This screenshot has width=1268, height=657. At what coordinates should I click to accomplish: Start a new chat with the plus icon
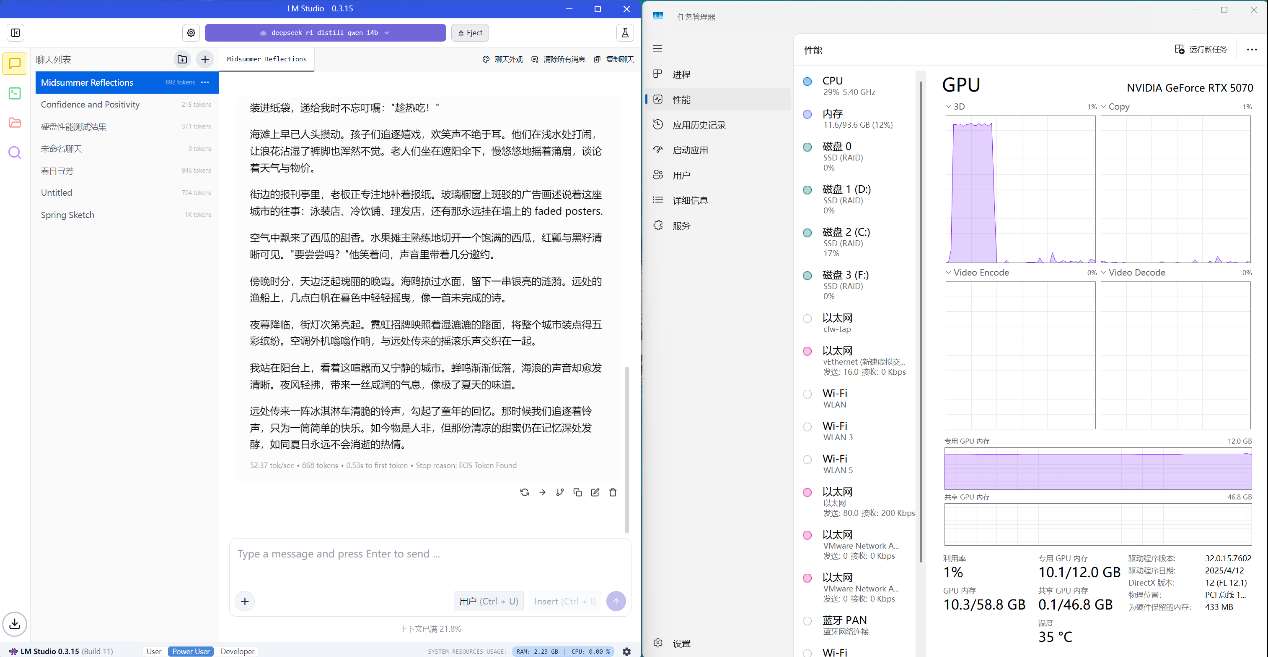[204, 60]
